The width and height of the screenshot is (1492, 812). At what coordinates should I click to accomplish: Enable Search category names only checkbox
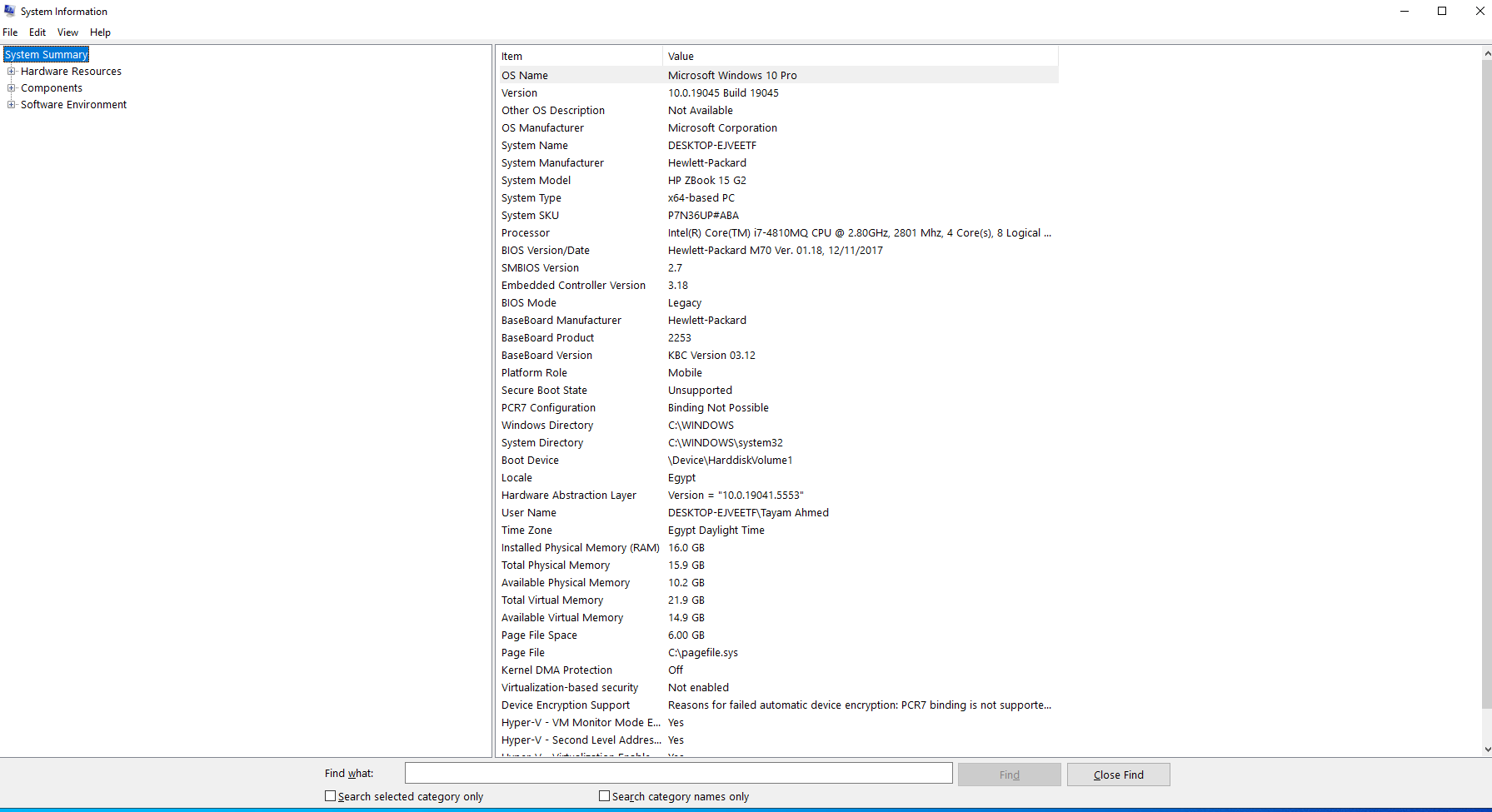[x=604, y=796]
